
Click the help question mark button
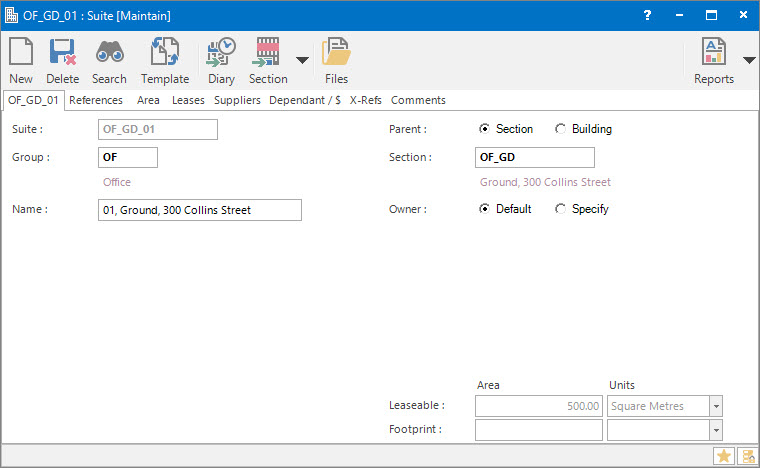(648, 16)
